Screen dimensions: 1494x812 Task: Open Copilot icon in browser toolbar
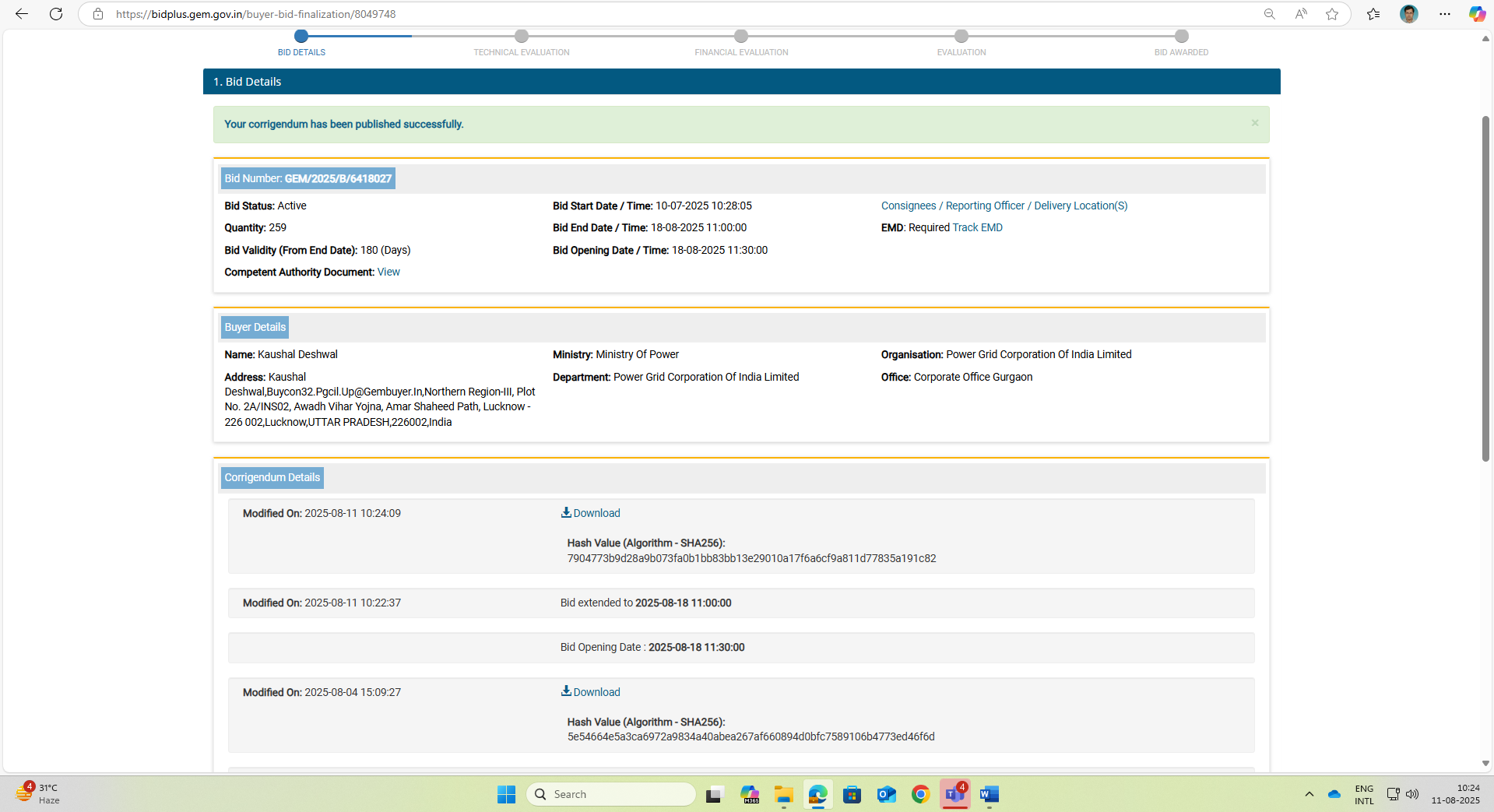1476,14
